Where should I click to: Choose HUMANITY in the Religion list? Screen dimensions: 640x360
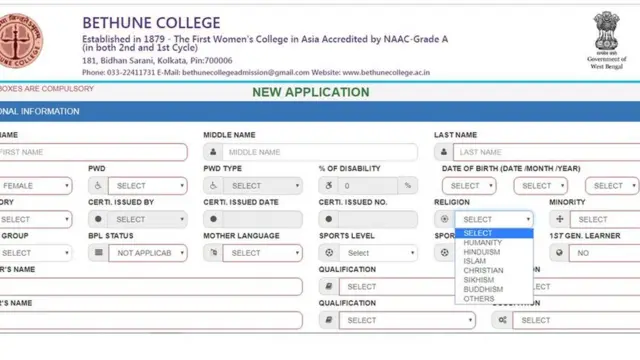click(494, 242)
